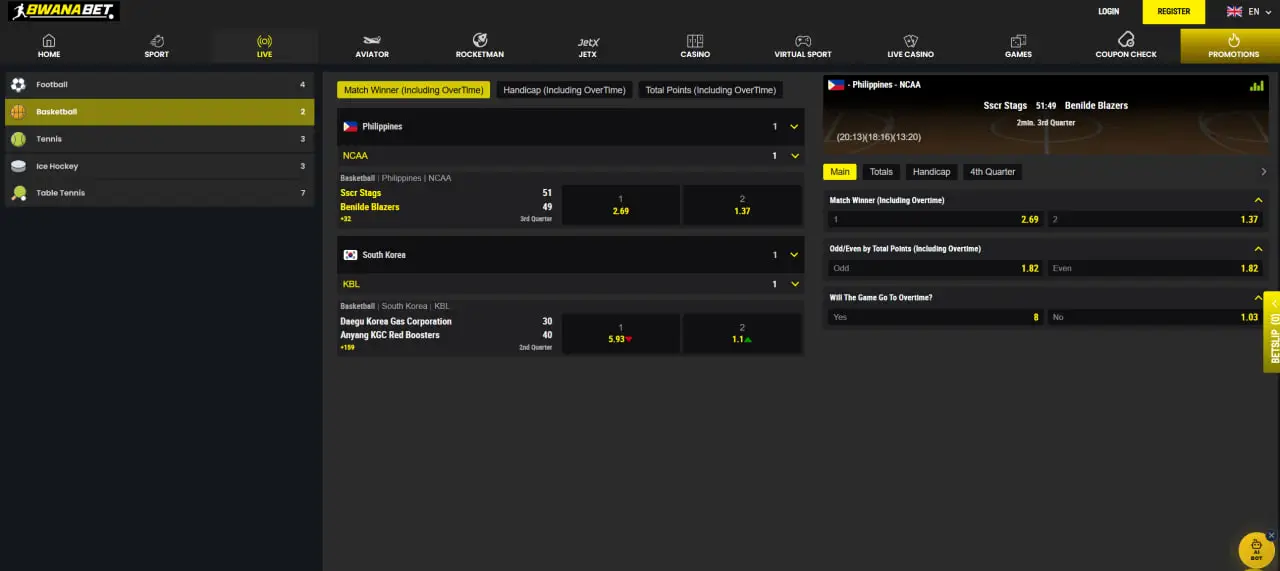Select Match Winner (Including OverTime) filter
The image size is (1280, 571).
(x=414, y=90)
